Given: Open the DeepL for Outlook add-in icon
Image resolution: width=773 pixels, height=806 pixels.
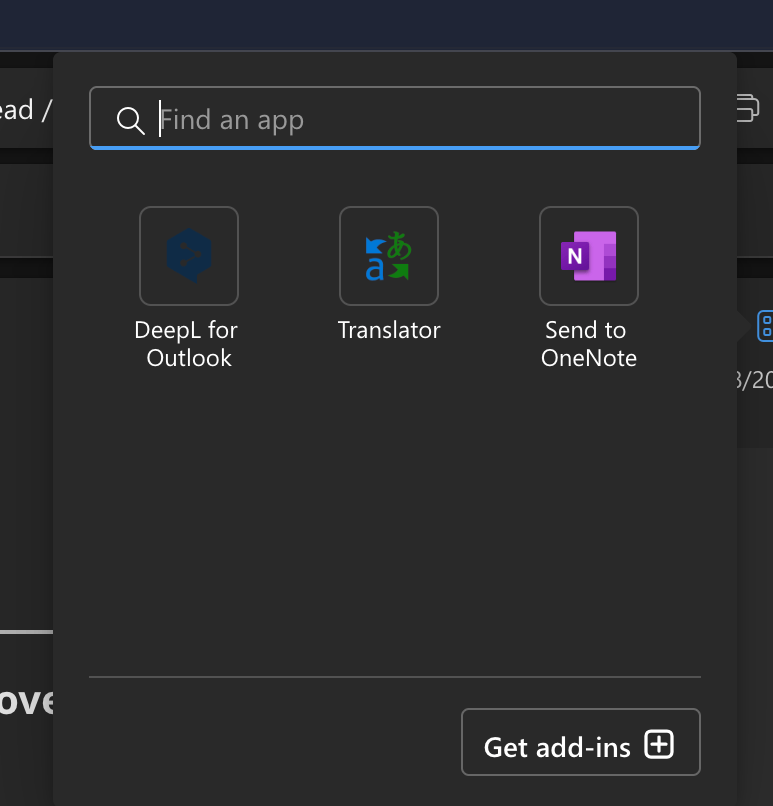Looking at the screenshot, I should coord(189,256).
